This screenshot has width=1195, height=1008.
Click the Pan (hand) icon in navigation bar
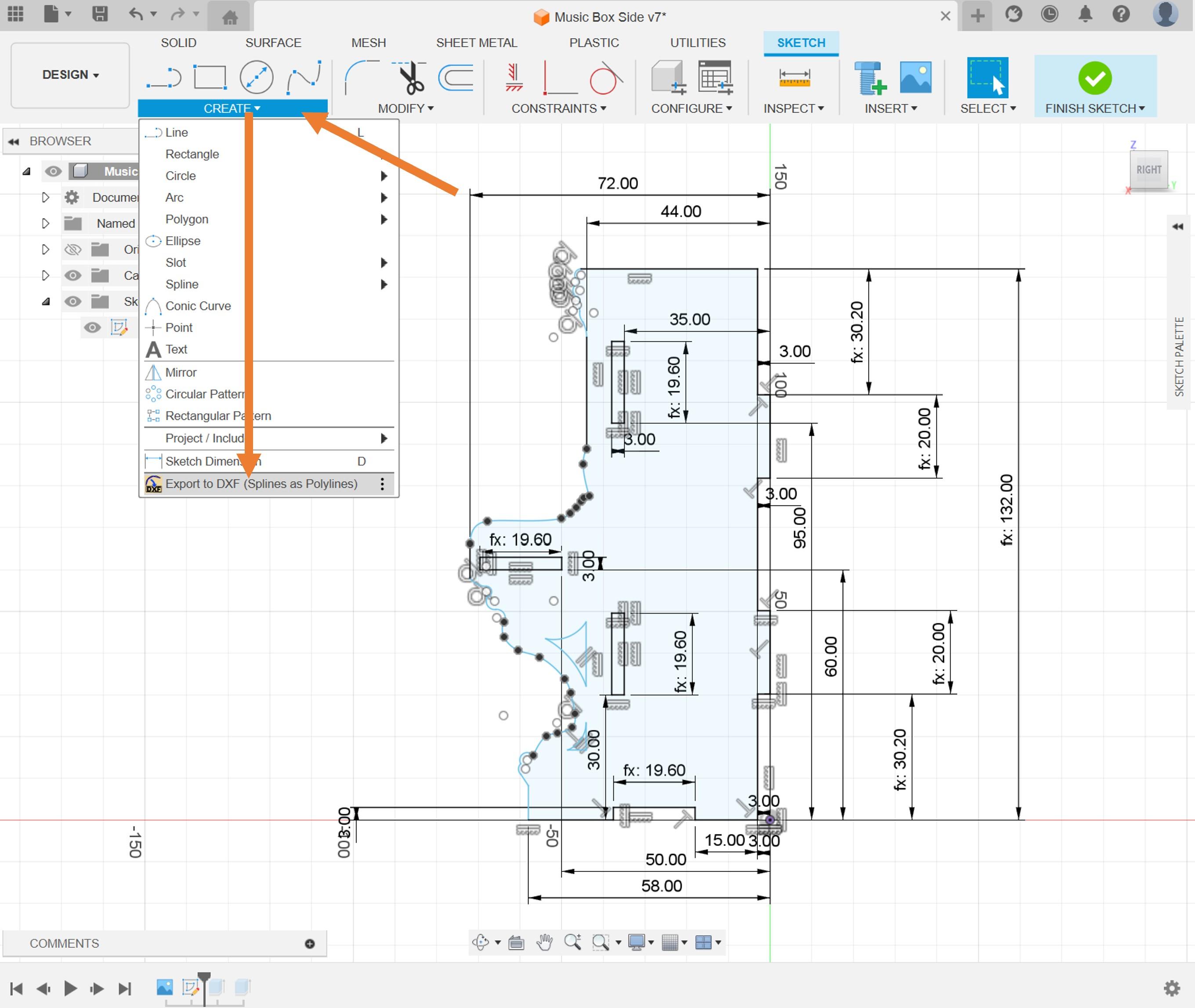[544, 943]
